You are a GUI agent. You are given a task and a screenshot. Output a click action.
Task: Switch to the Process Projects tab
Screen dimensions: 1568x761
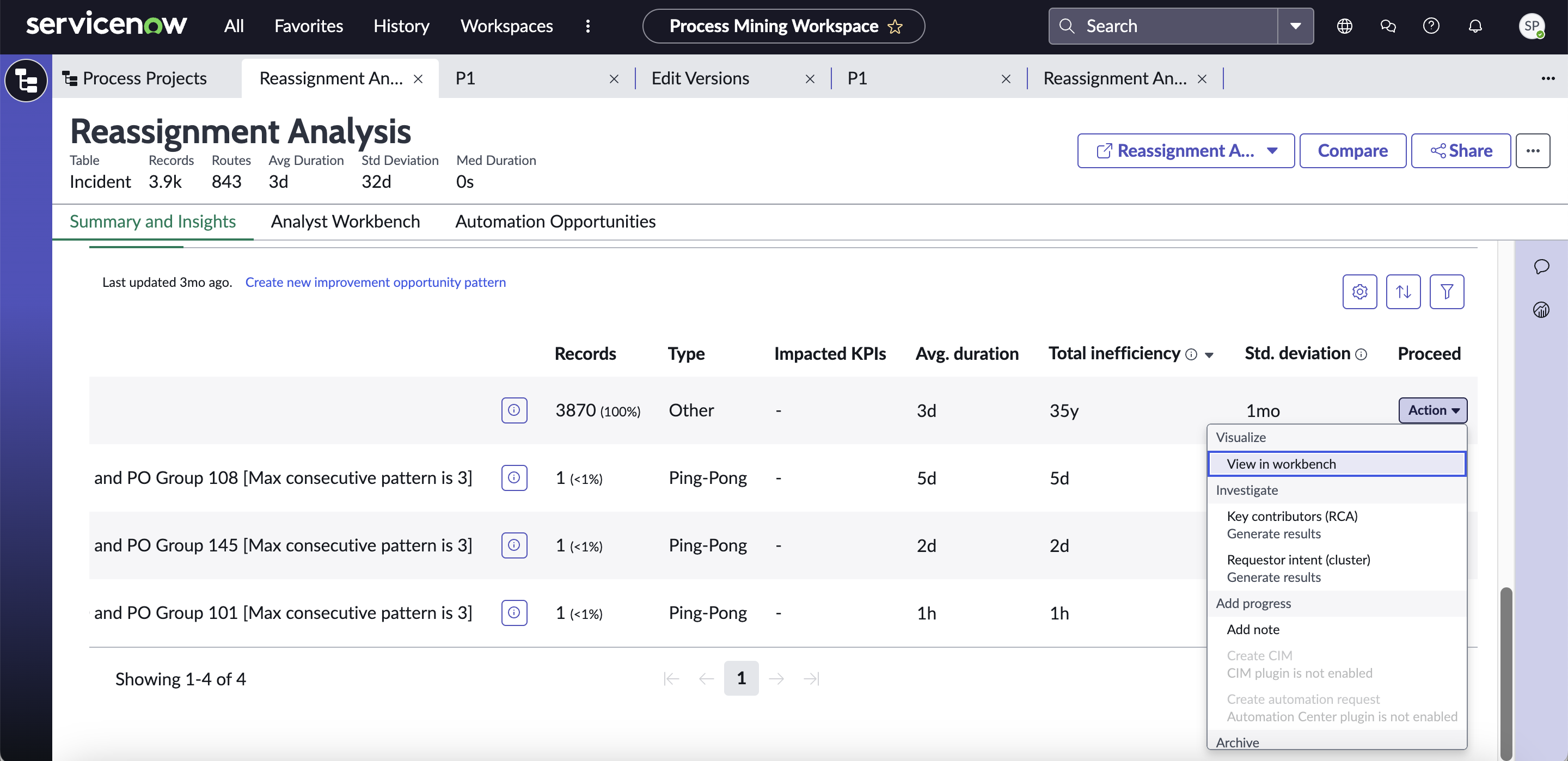145,78
